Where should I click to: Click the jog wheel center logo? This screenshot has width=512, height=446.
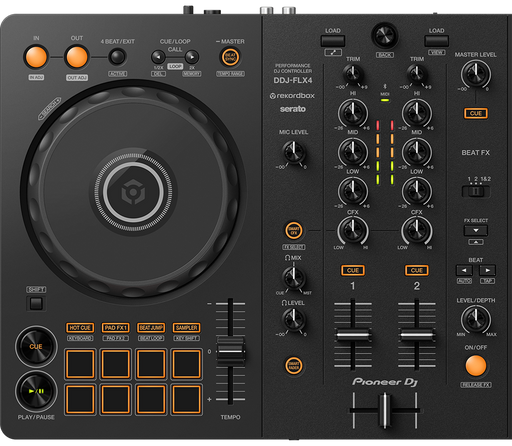(133, 192)
